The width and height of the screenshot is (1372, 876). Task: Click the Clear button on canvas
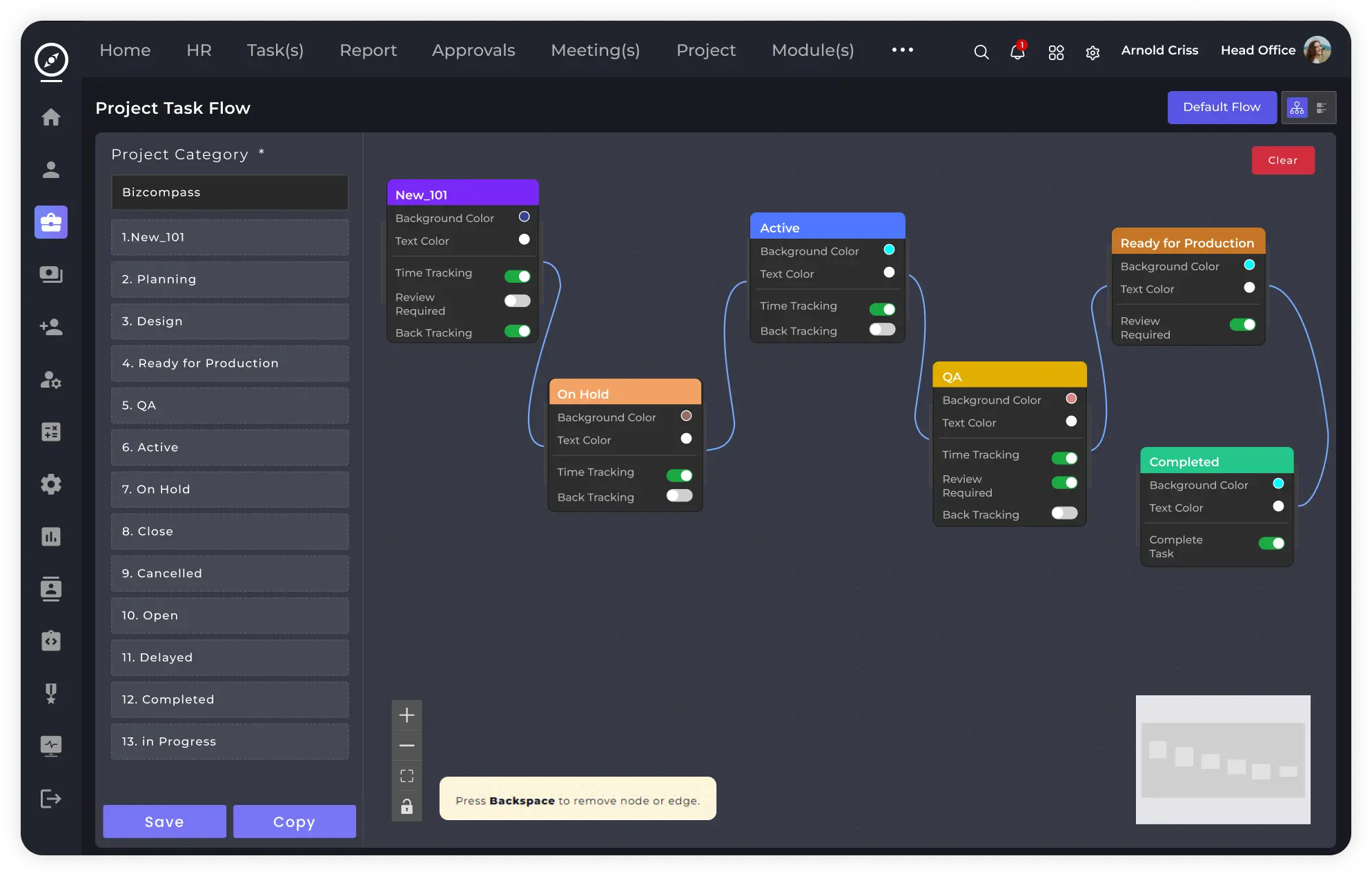click(x=1282, y=160)
